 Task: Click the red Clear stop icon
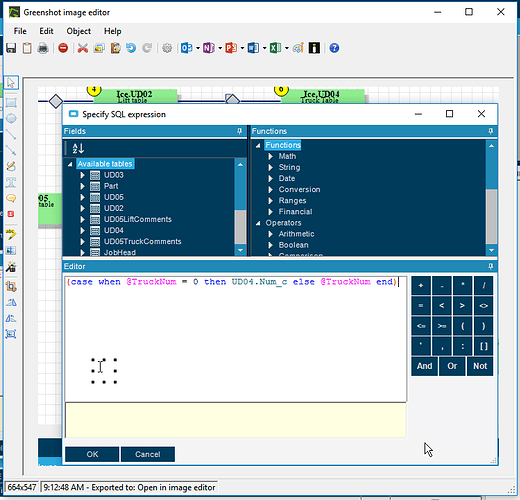63,48
